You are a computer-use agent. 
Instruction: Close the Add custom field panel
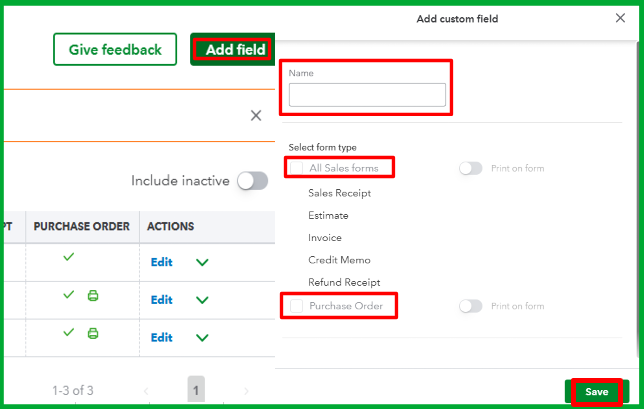tap(619, 18)
